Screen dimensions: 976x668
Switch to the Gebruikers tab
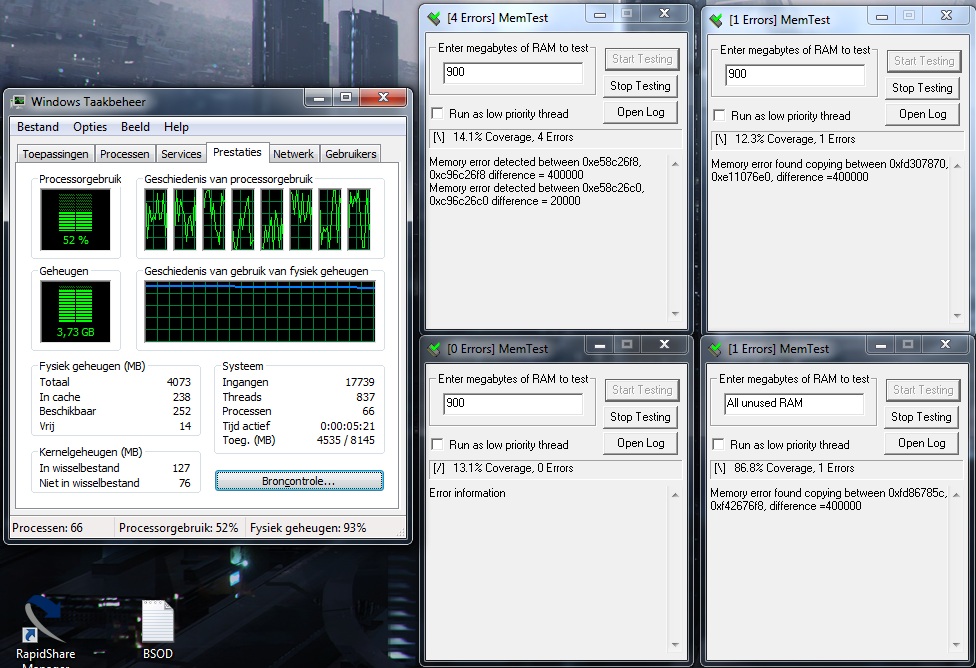[350, 154]
